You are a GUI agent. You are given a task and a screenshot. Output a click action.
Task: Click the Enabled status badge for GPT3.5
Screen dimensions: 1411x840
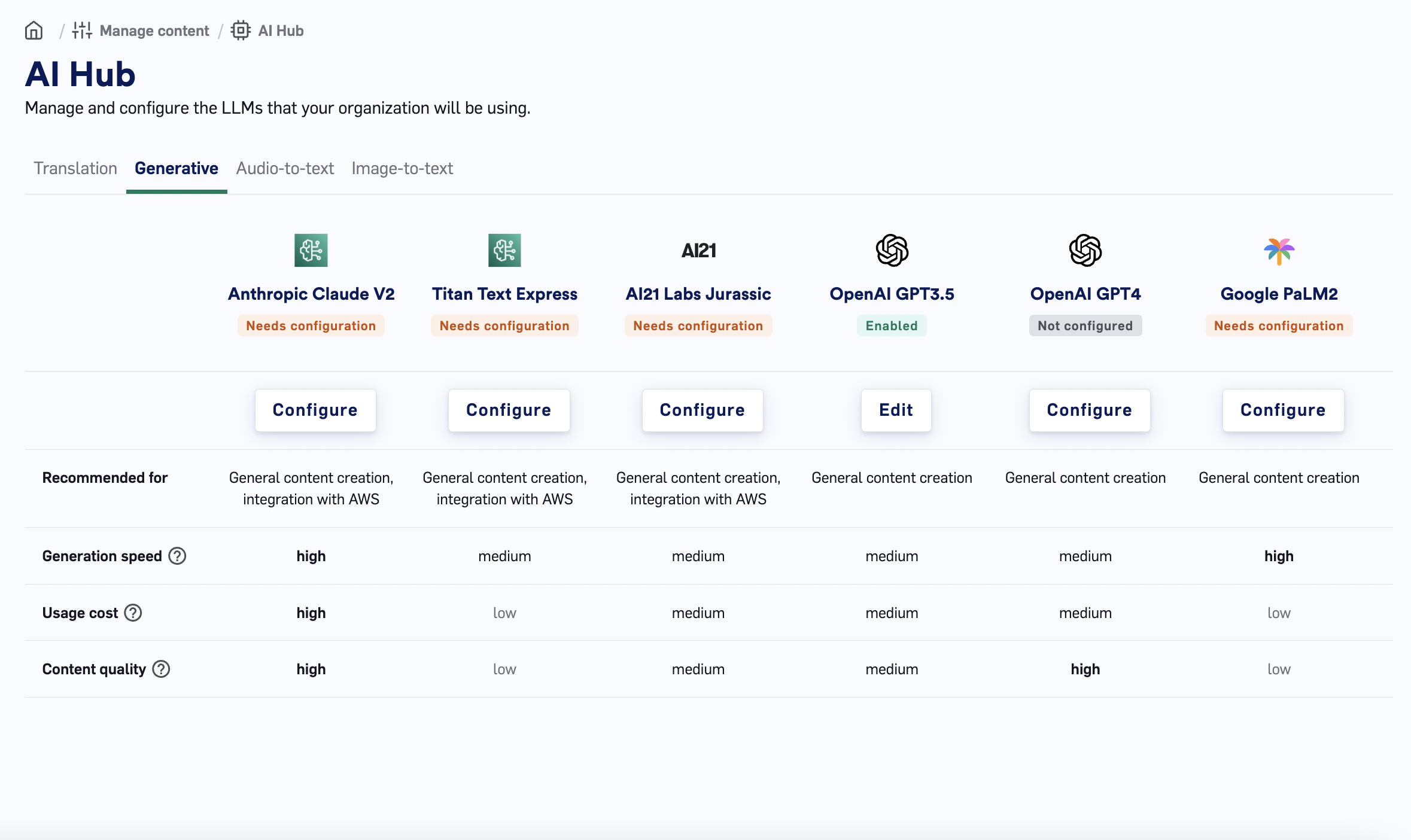[x=892, y=325]
